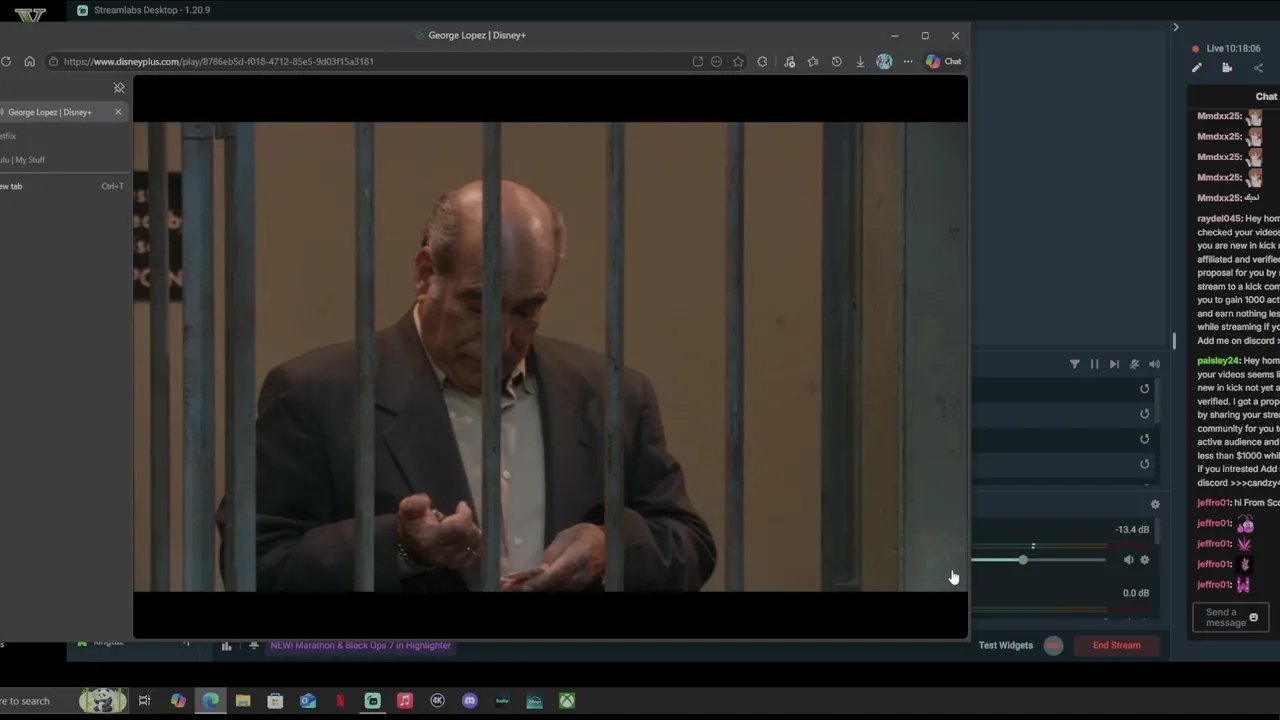Open browser History icon

click(836, 61)
